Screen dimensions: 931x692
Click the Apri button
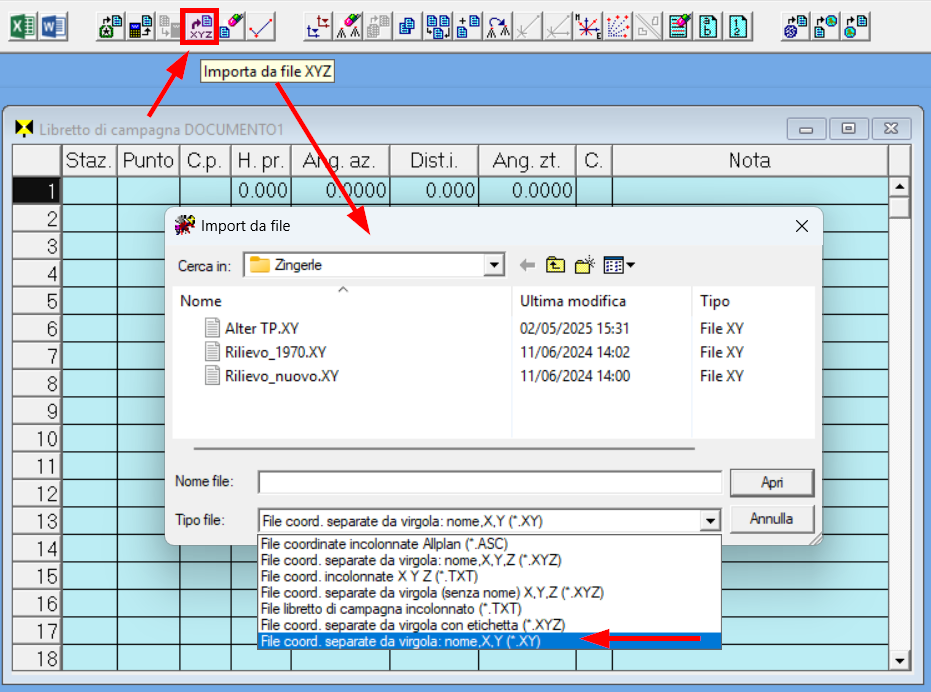[772, 482]
